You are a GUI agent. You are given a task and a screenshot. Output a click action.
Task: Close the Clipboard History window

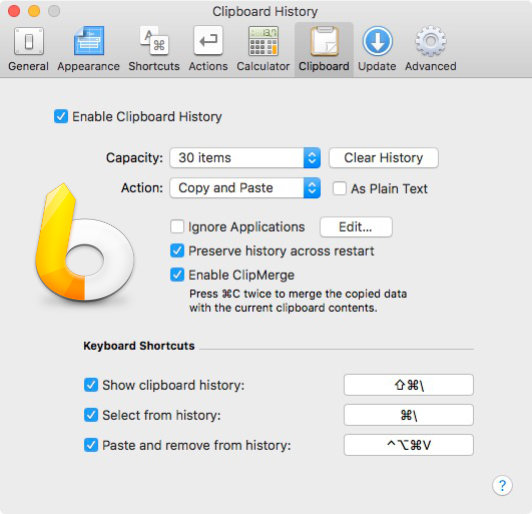pos(14,11)
